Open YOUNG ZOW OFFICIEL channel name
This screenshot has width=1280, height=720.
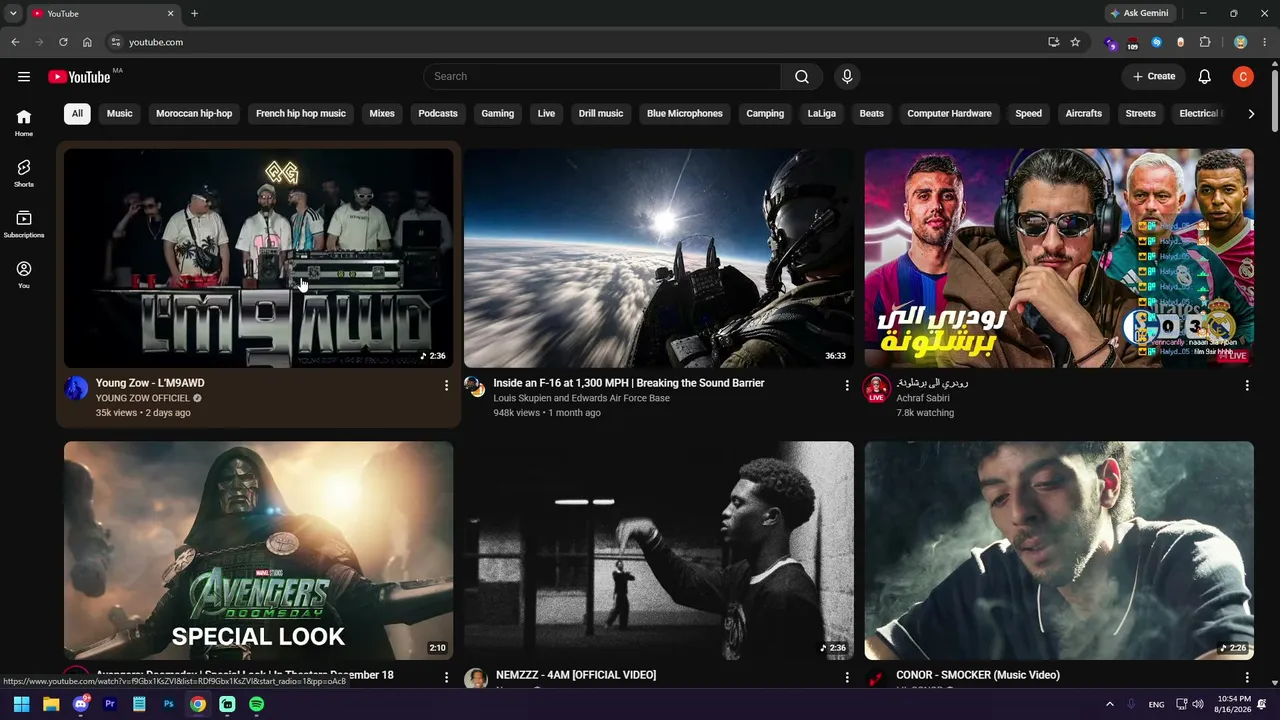click(143, 398)
